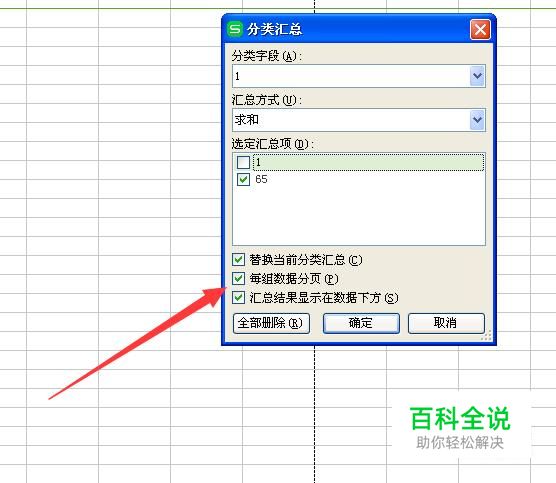Select the list row labeled 1
The image size is (556, 483).
coord(368,162)
